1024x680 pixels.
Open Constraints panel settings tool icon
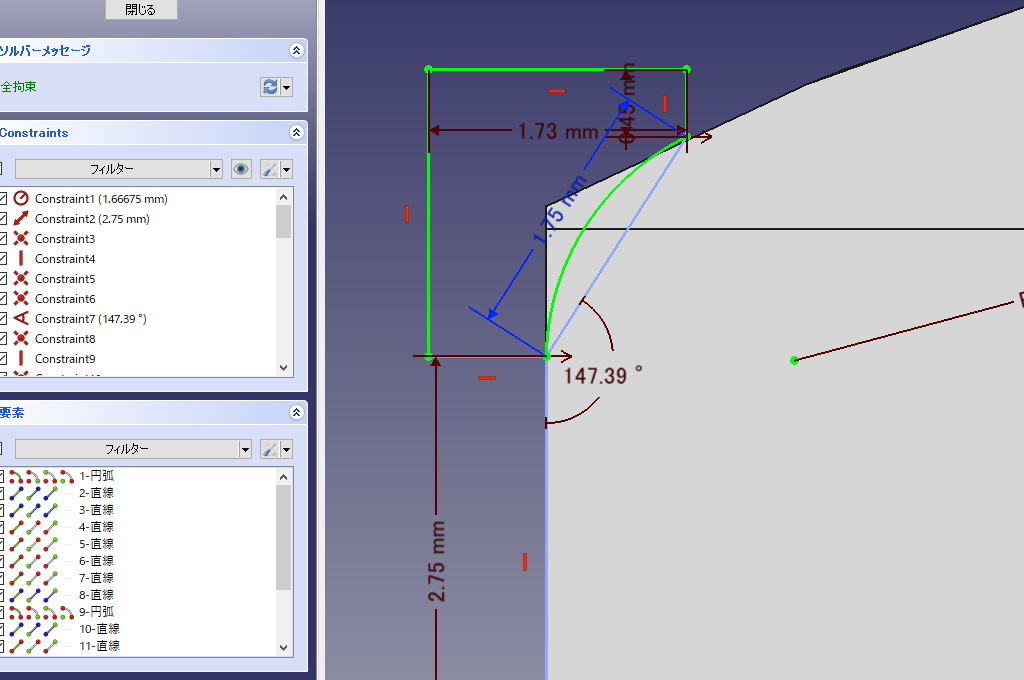270,169
